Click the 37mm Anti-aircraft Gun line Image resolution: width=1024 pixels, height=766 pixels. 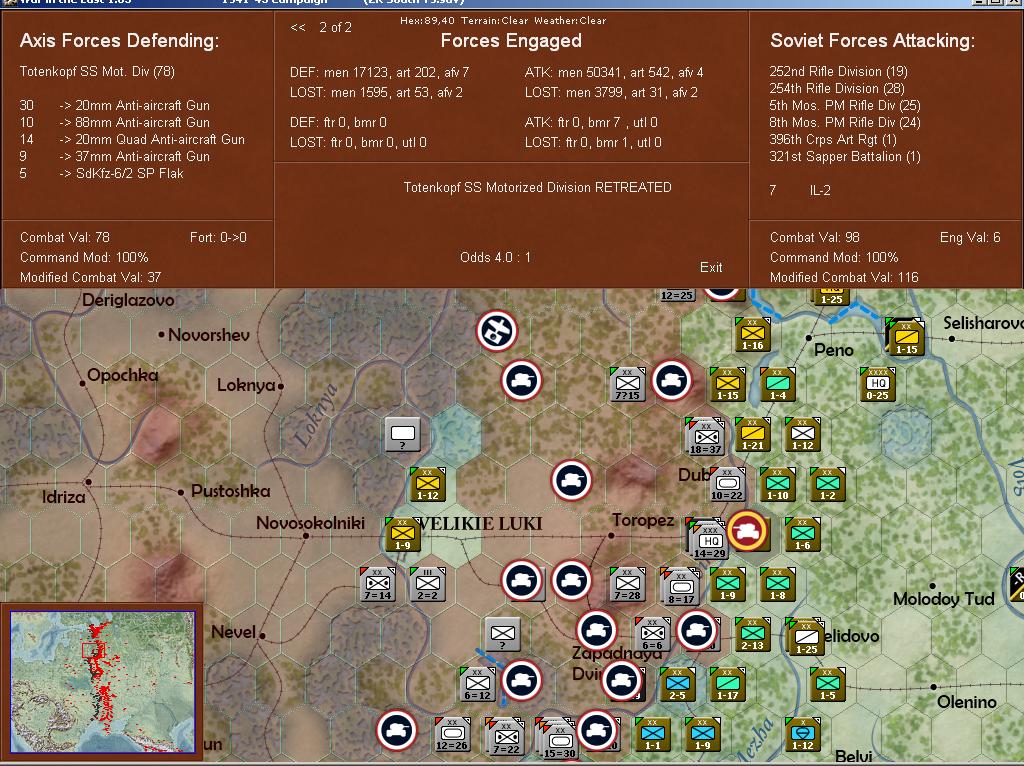coord(115,156)
